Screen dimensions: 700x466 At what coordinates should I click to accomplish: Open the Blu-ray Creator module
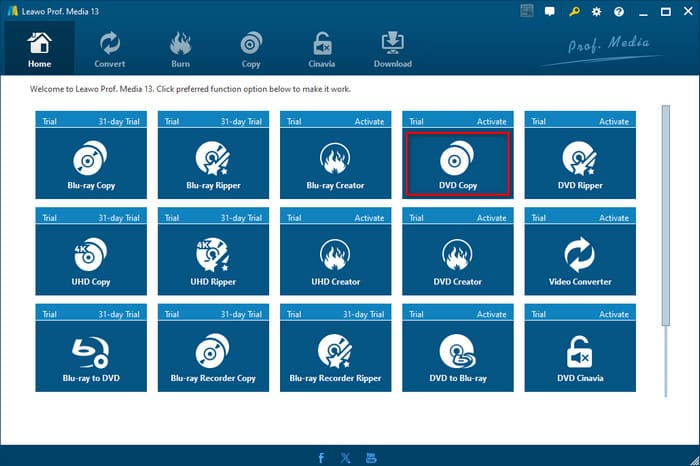[x=335, y=164]
